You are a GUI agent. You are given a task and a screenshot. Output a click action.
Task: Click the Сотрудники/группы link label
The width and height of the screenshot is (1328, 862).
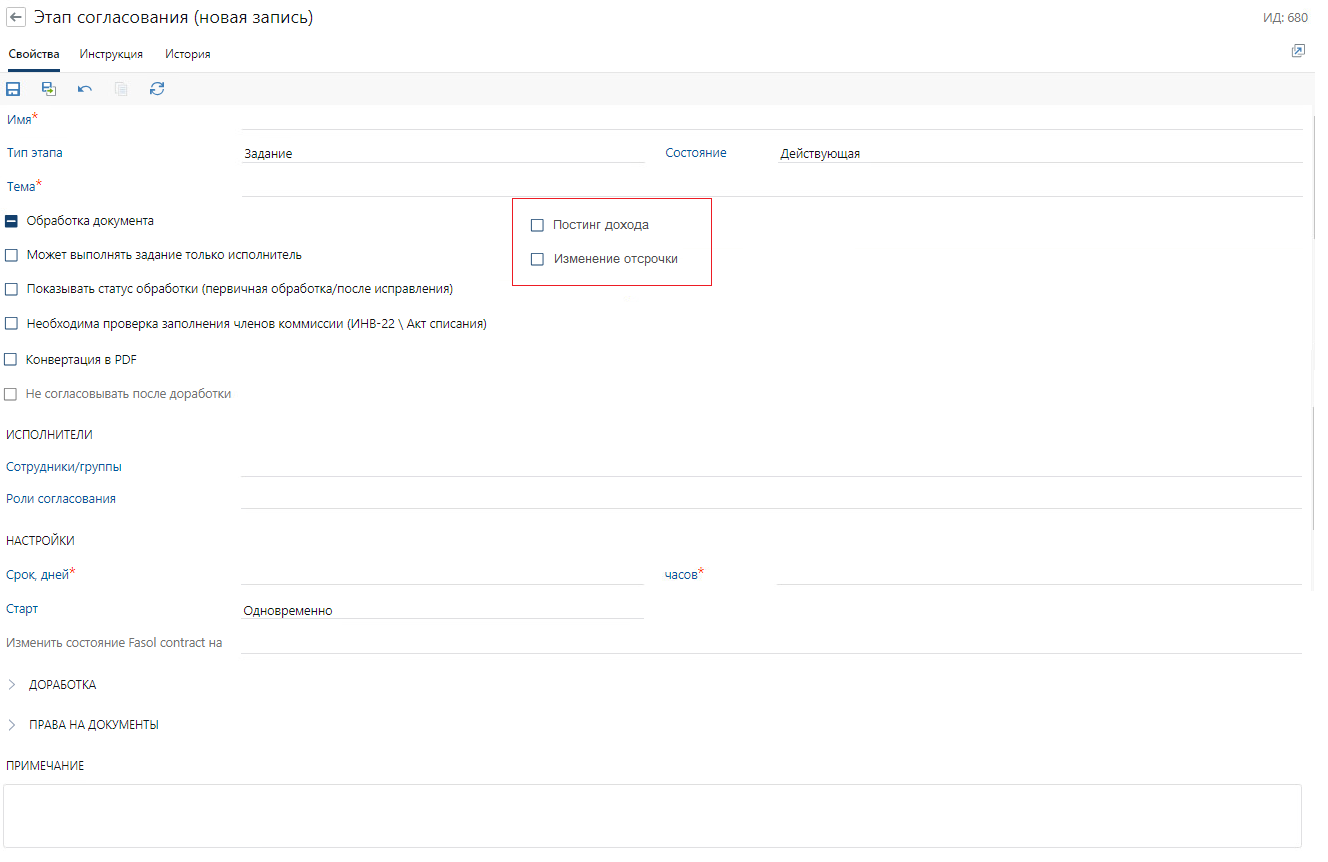click(x=64, y=467)
